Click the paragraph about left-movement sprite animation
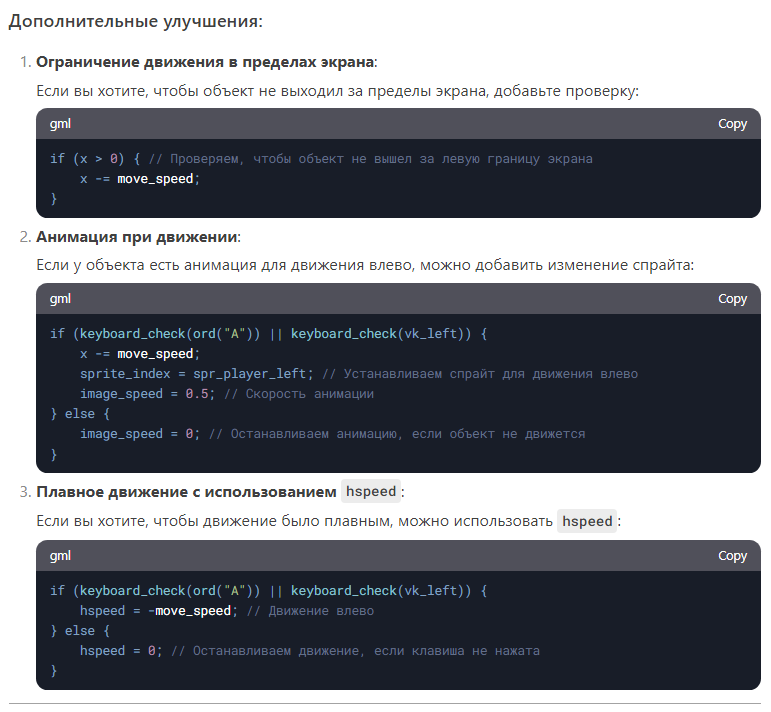The height and width of the screenshot is (712, 771). pos(364,266)
